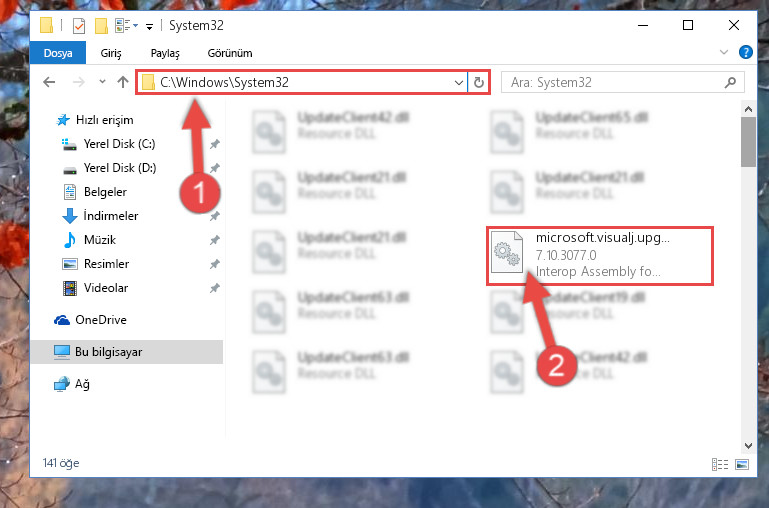Unpin Yerel Disk (C:) pin icon
The width and height of the screenshot is (769, 508).
215,144
